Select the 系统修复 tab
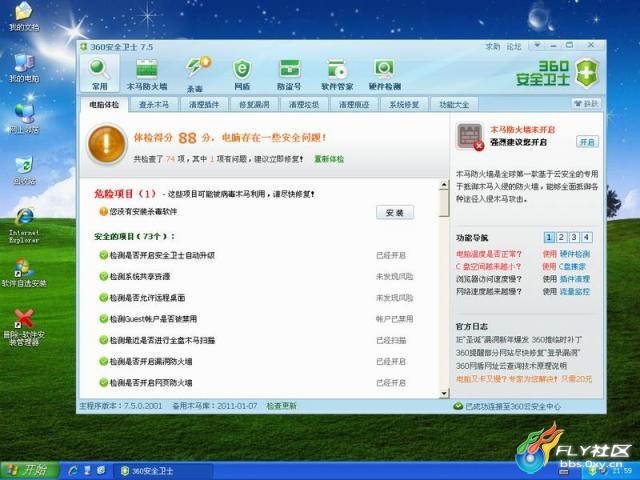Image resolution: width=640 pixels, height=480 pixels. 404,104
